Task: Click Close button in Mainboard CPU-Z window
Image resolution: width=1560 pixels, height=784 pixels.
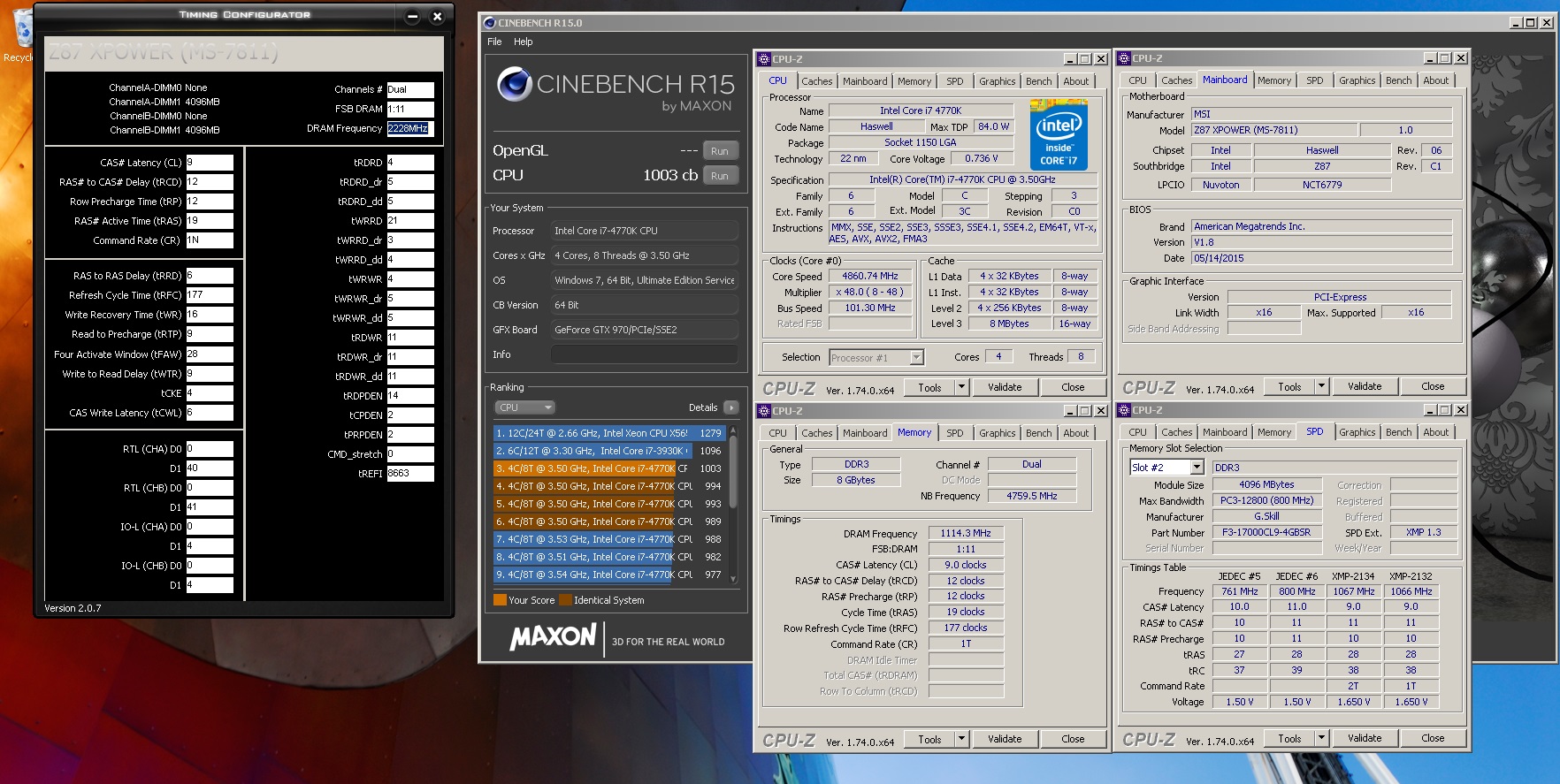Action: [x=1433, y=386]
